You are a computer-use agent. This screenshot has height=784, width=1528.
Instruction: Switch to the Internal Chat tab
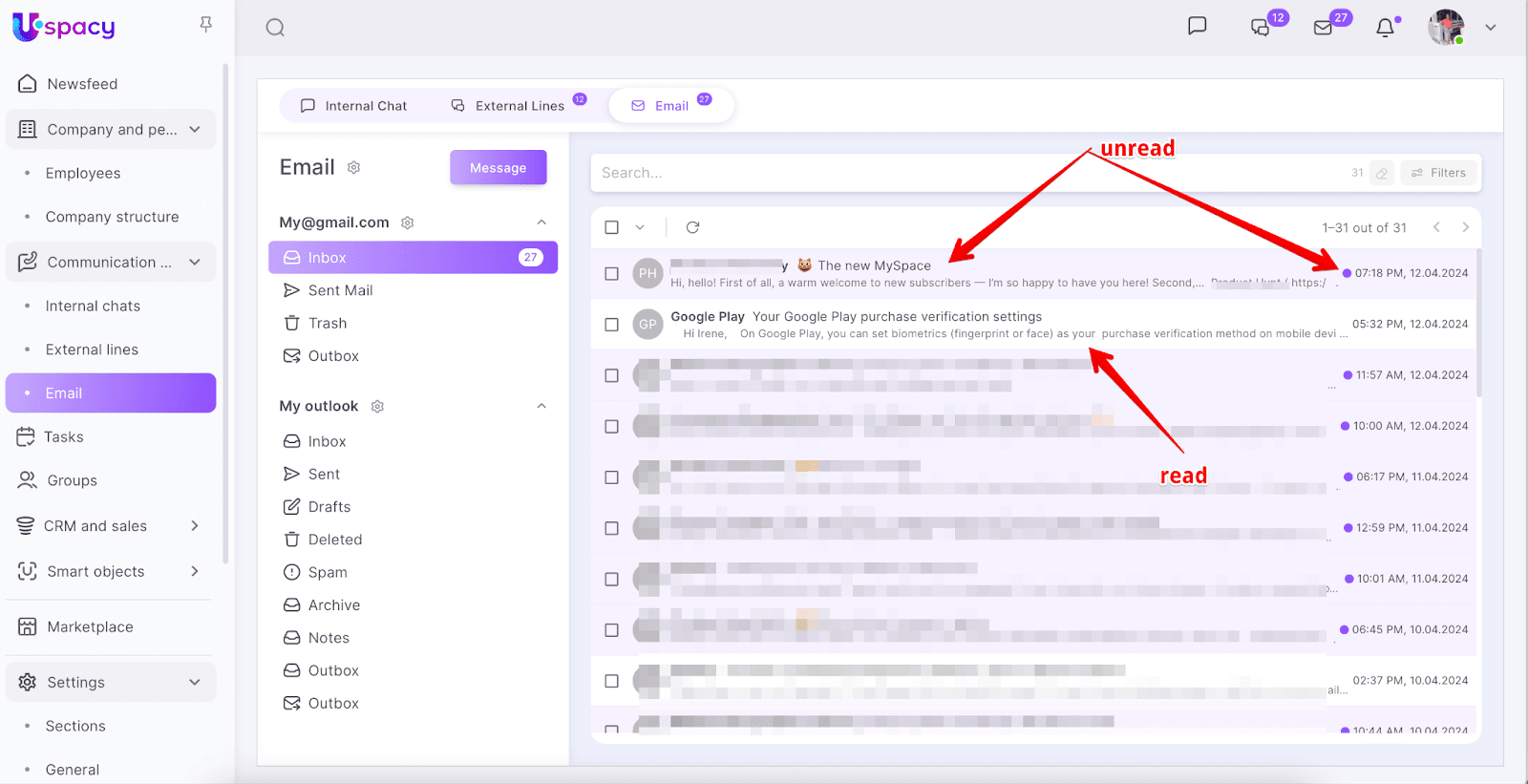tap(353, 106)
